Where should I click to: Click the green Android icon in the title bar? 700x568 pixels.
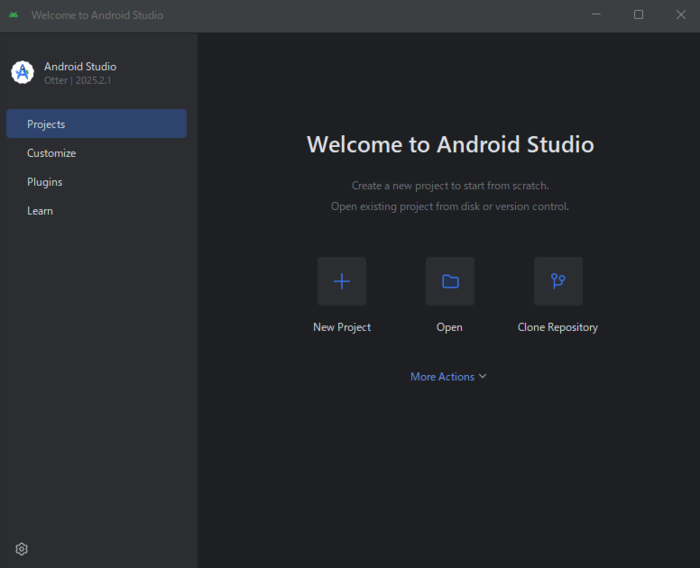[x=14, y=15]
